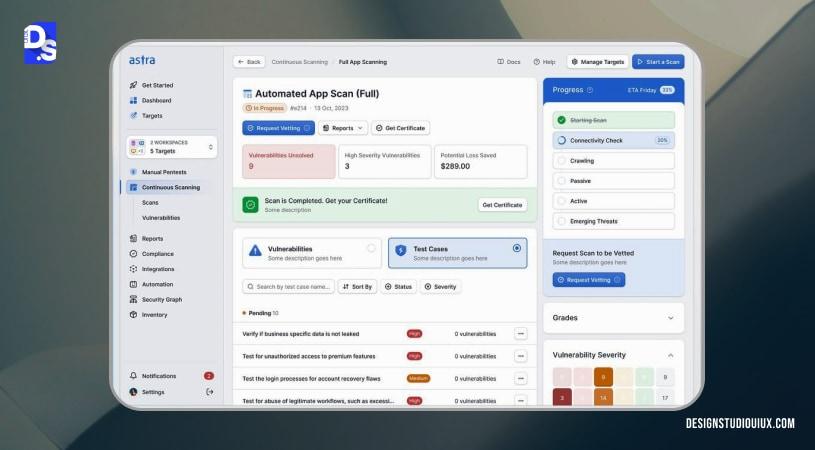Viewport: 815px width, 450px height.
Task: Open the Dashboard grid icon
Action: coord(133,100)
